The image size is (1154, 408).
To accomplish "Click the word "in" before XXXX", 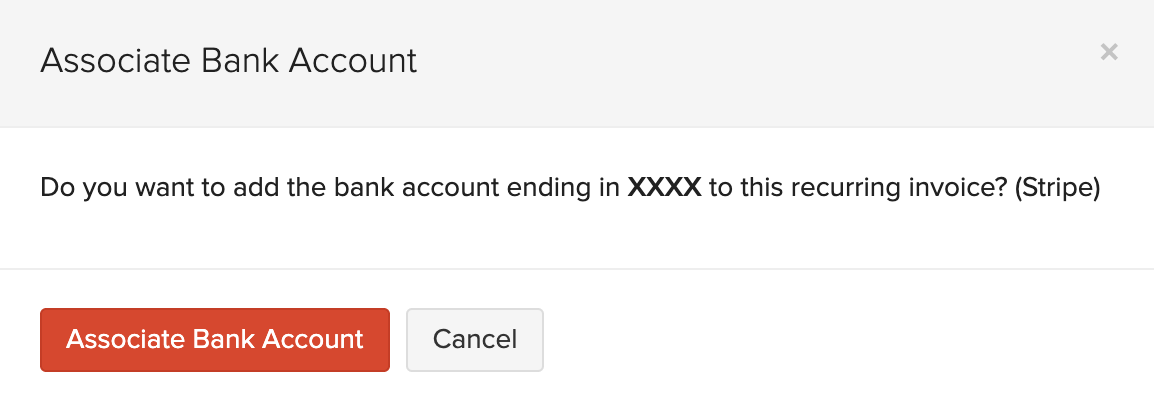I will pos(609,188).
